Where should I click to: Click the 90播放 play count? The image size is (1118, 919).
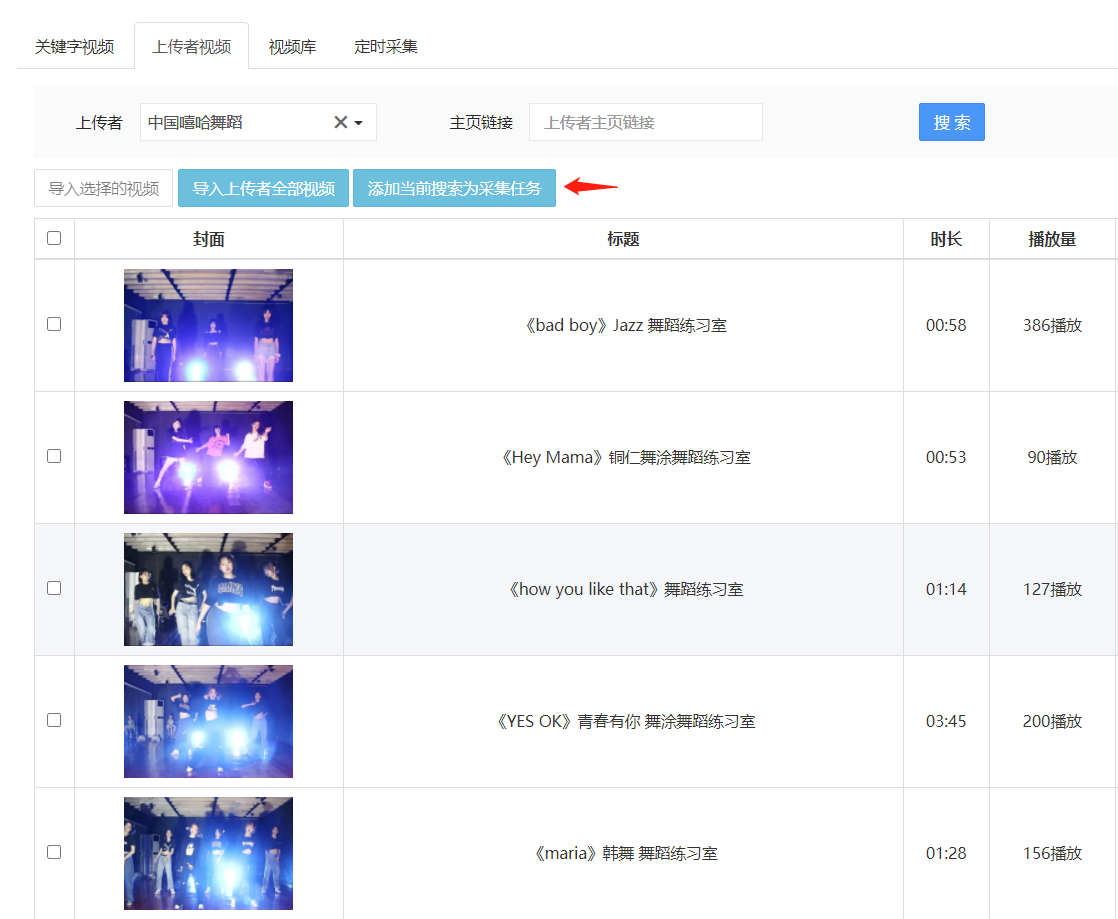click(x=1052, y=457)
